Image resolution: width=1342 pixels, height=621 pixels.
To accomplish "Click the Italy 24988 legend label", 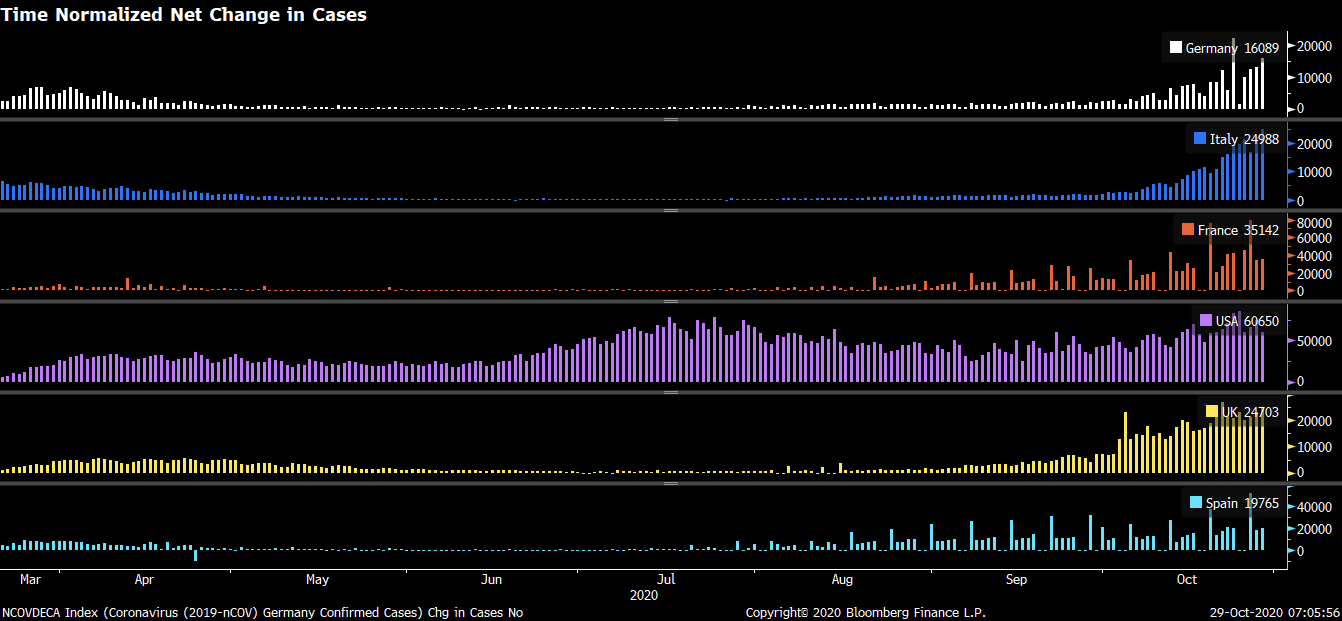I will coord(1244,139).
